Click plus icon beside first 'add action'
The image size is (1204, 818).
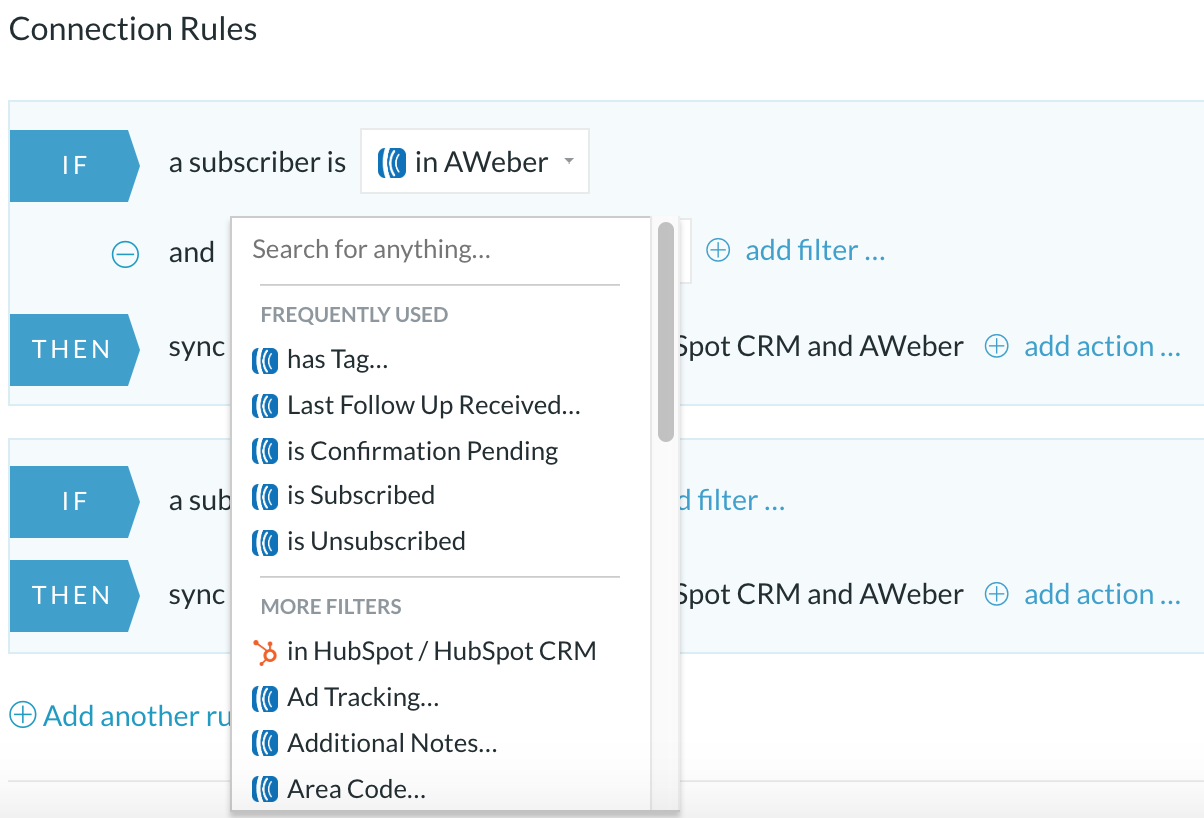[996, 347]
